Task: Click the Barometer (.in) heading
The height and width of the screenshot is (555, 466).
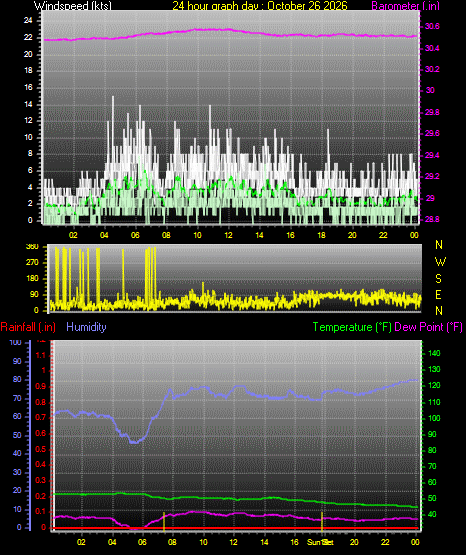Action: click(405, 5)
